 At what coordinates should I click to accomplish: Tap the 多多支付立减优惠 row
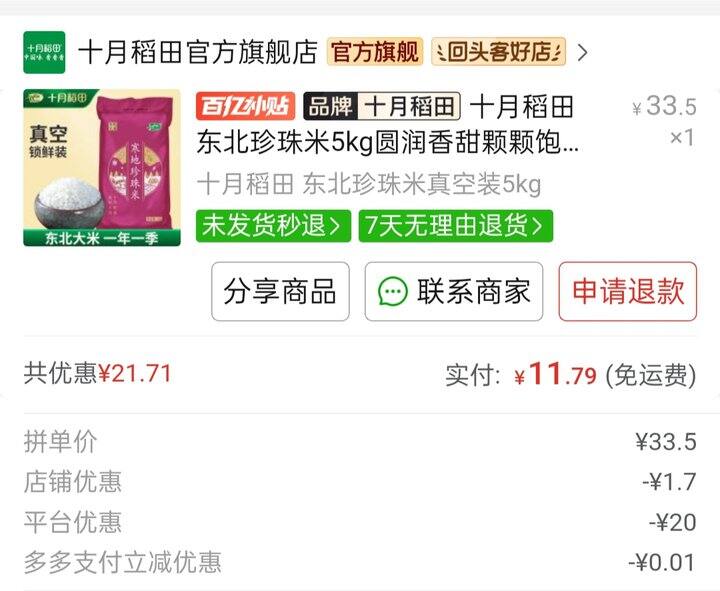(360, 563)
